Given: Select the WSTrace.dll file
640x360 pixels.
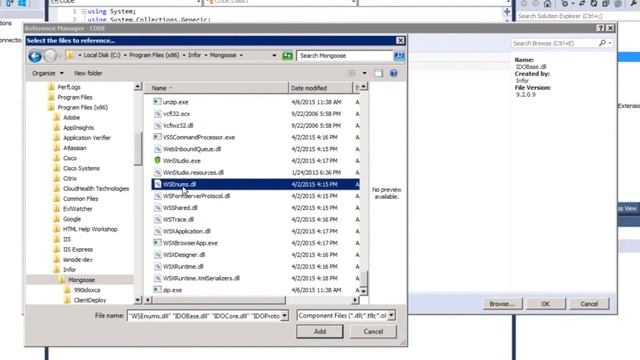Looking at the screenshot, I should point(178,219).
